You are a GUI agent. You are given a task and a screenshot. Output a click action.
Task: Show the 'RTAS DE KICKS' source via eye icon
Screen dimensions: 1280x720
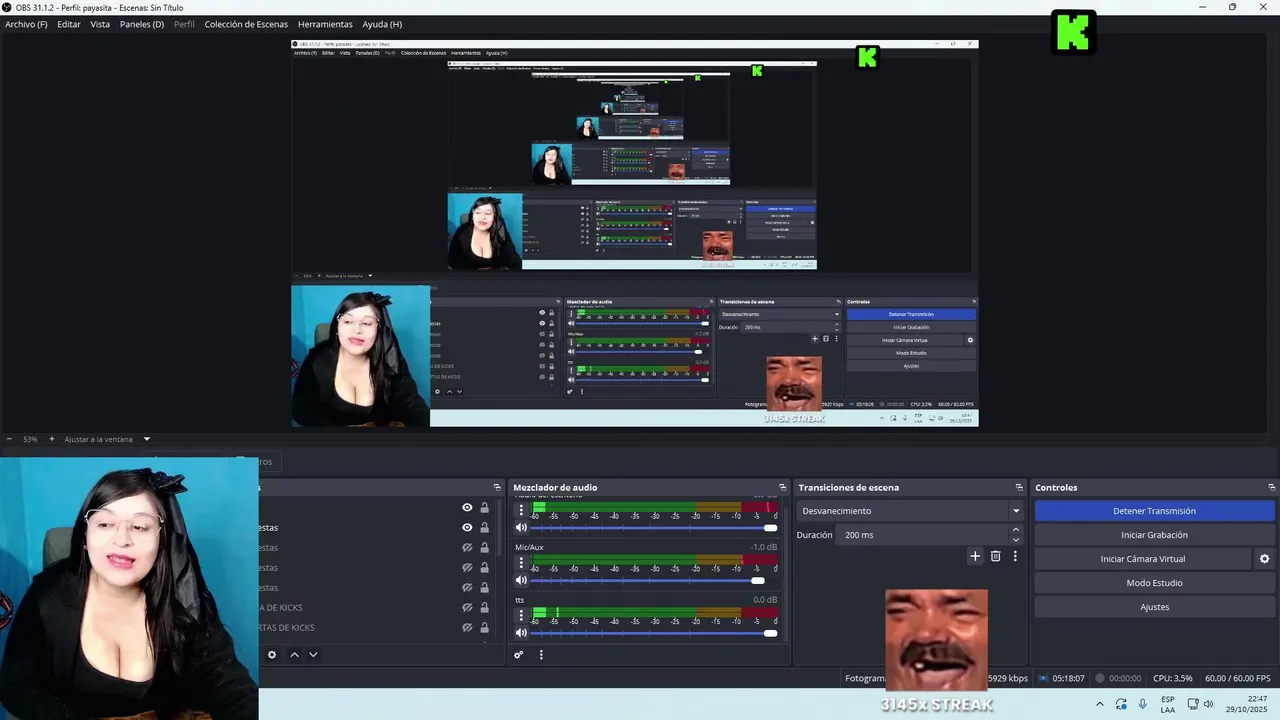click(x=467, y=627)
